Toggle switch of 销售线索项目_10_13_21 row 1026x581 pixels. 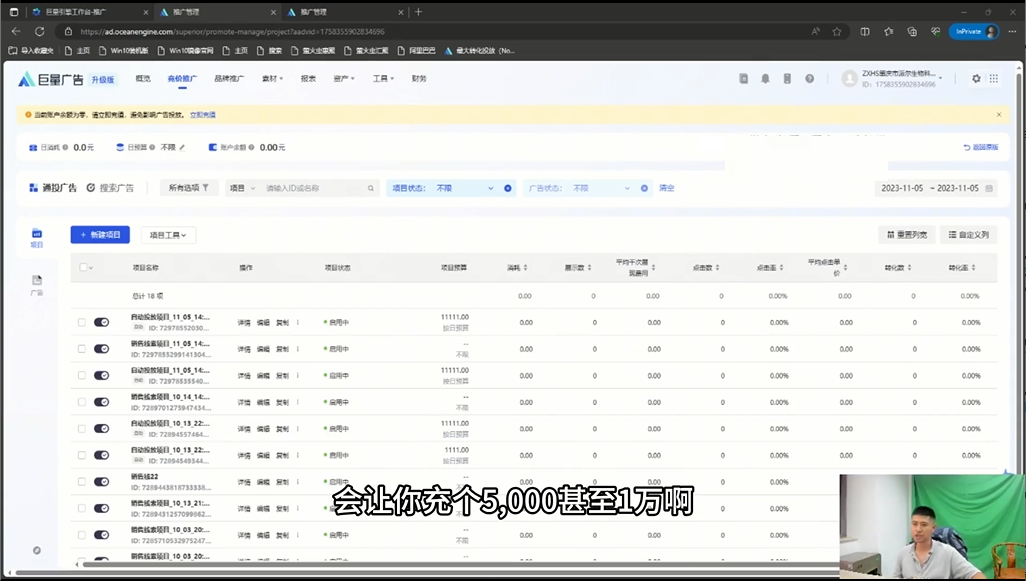coord(101,508)
